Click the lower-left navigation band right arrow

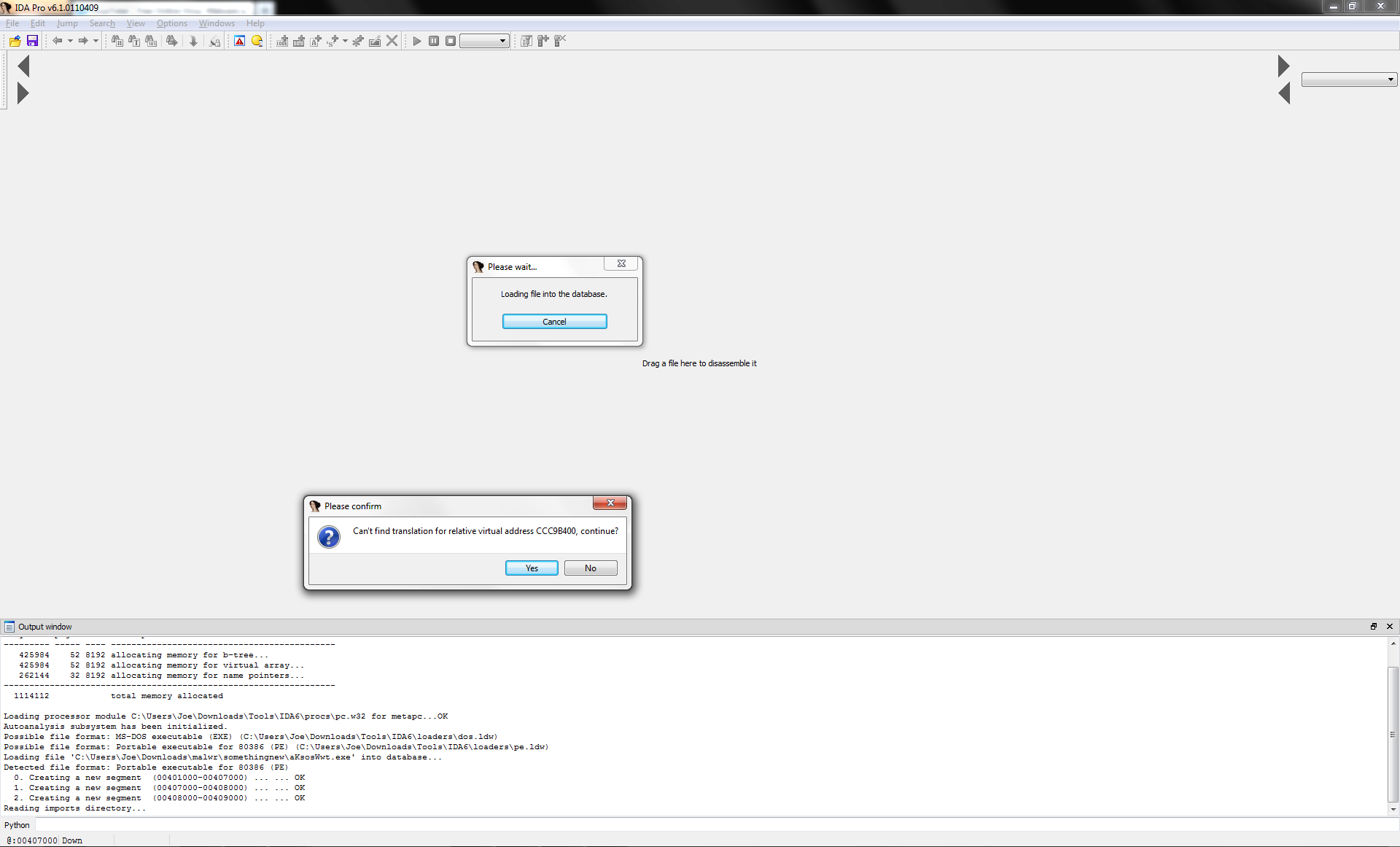pyautogui.click(x=23, y=93)
